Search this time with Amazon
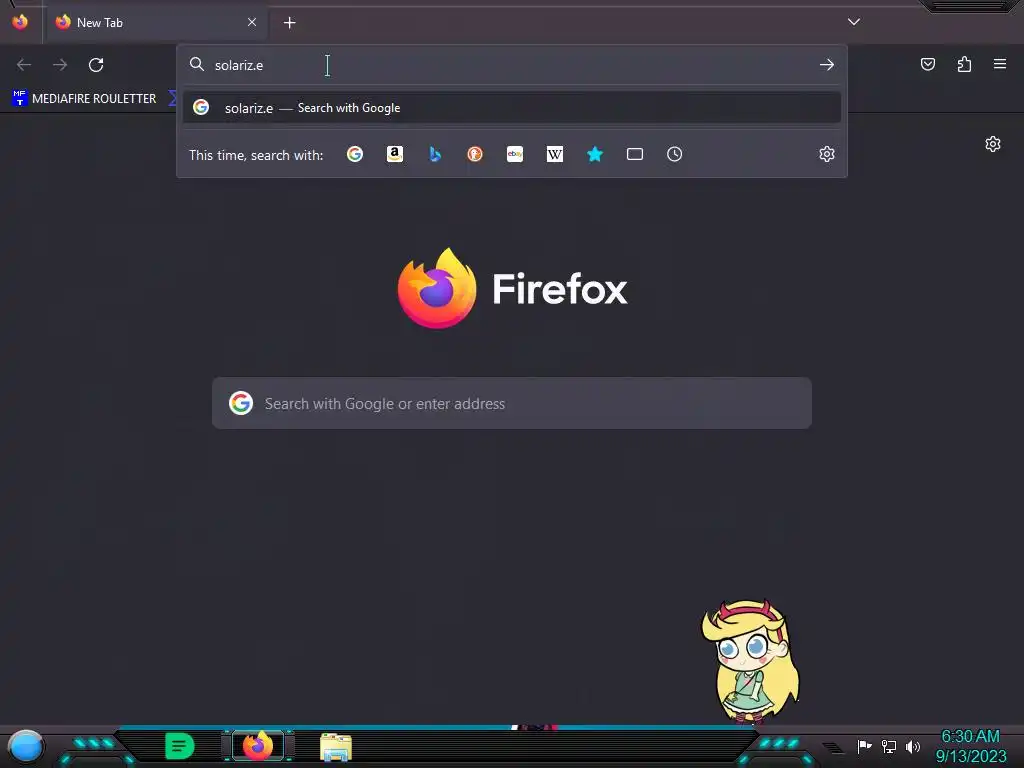The width and height of the screenshot is (1024, 768). point(394,154)
